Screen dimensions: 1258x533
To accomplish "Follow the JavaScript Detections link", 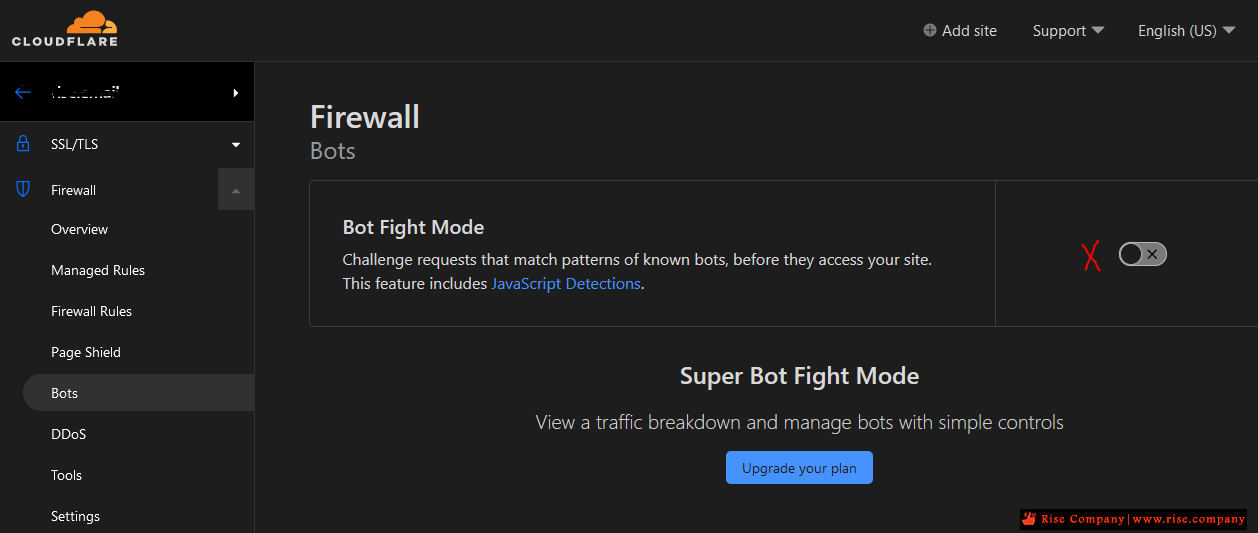I will pyautogui.click(x=565, y=284).
